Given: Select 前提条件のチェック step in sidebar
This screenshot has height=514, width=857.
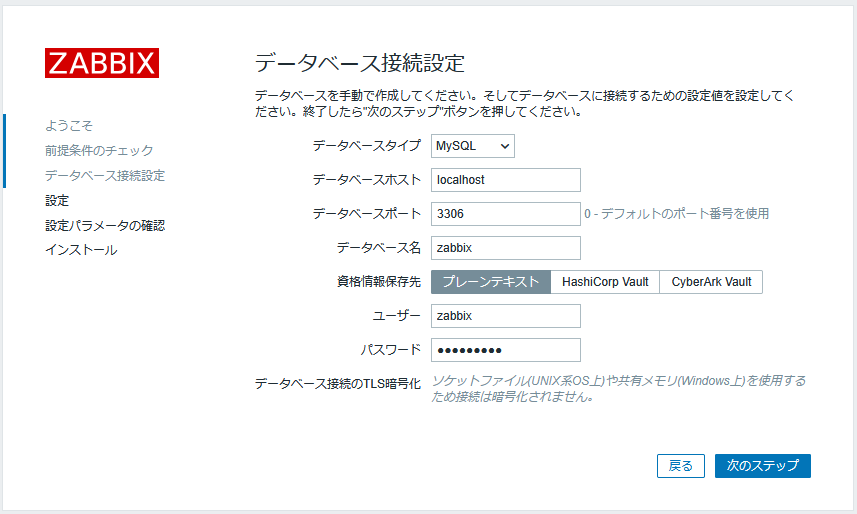Looking at the screenshot, I should coord(99,150).
